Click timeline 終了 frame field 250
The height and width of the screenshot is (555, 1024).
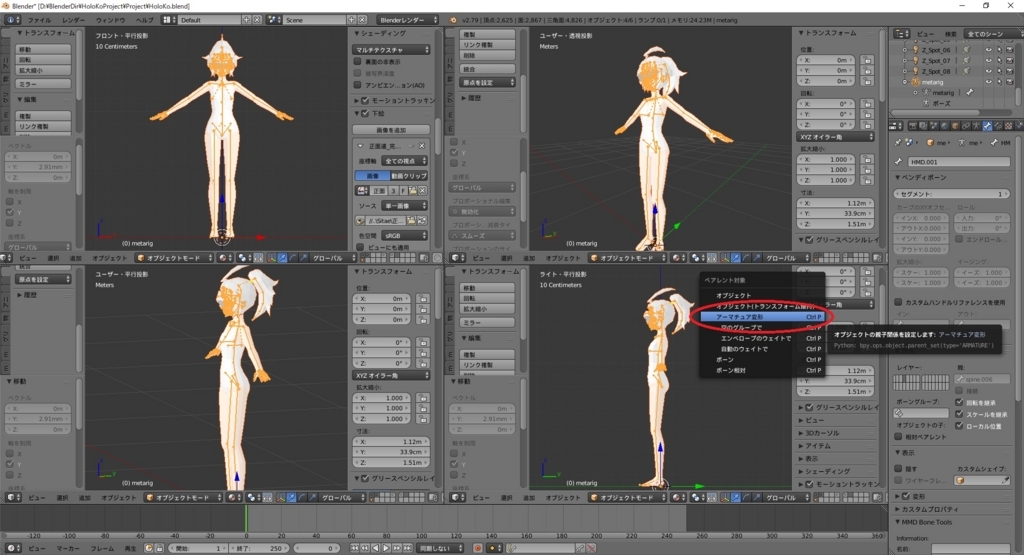pos(257,548)
